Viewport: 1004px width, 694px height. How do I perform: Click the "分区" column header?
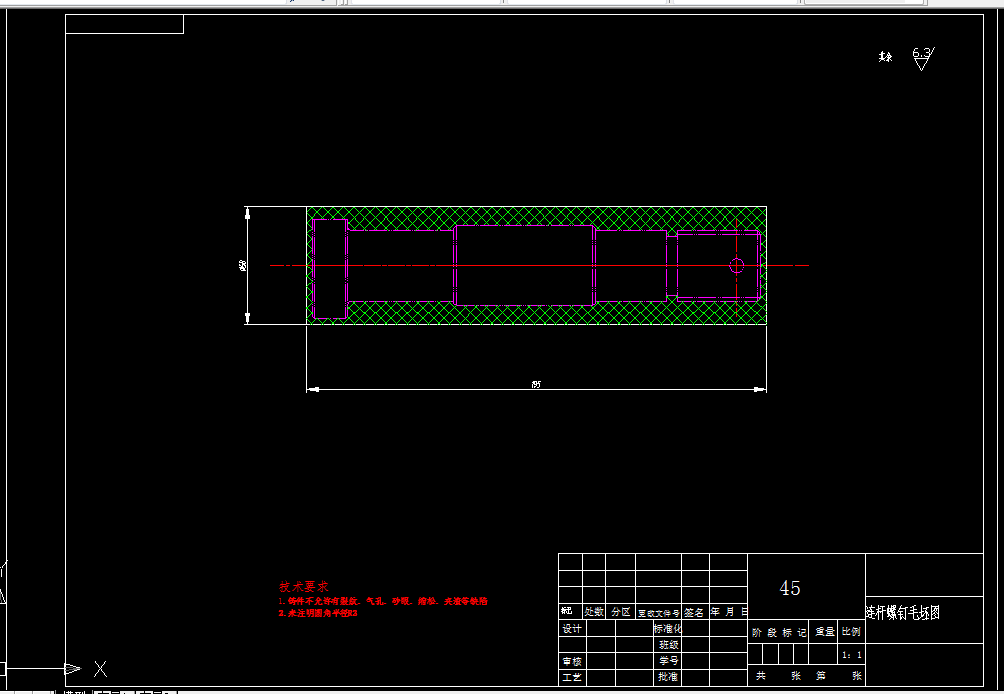pyautogui.click(x=620, y=611)
